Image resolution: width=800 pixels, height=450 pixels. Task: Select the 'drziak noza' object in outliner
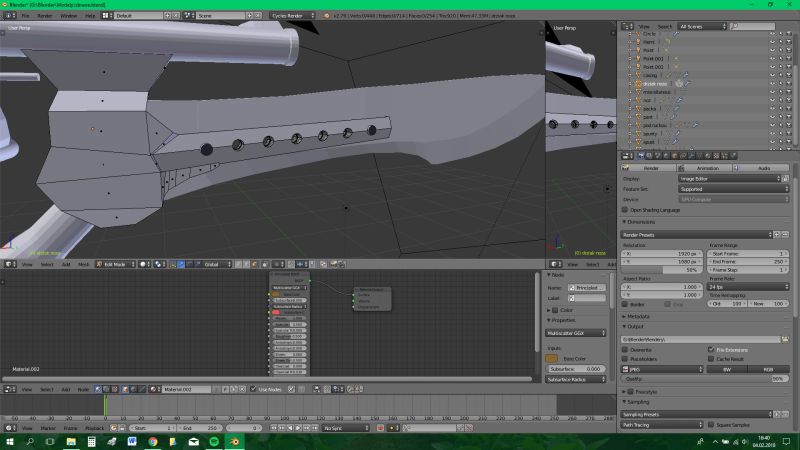coord(655,84)
